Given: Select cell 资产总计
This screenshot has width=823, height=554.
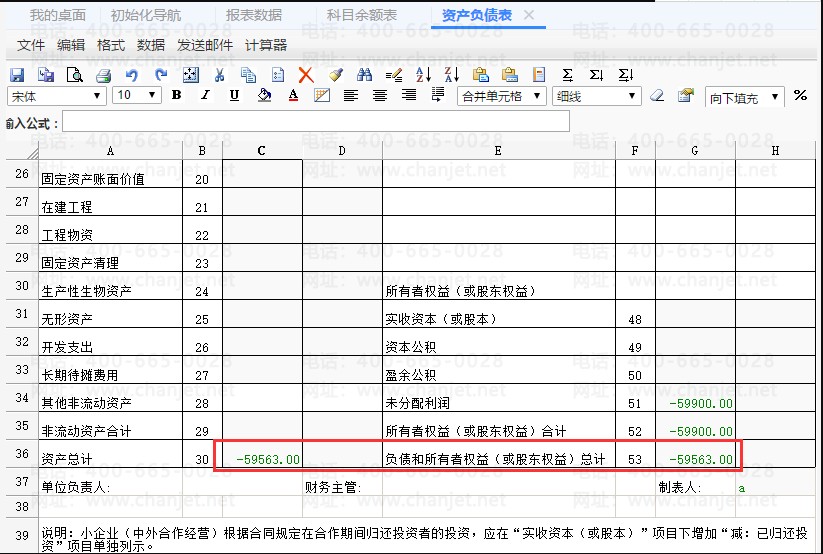Looking at the screenshot, I should point(110,454).
